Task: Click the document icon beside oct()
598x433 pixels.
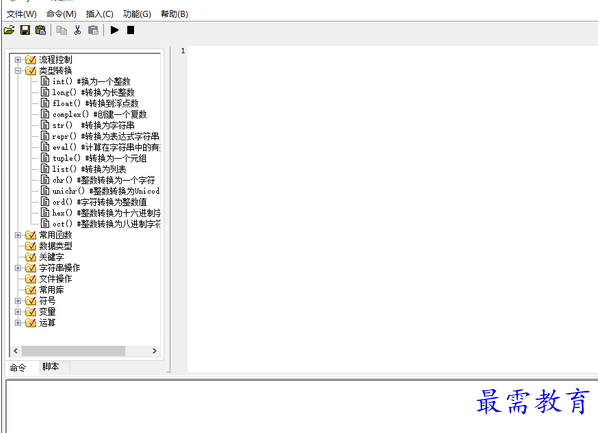Action: (45, 224)
